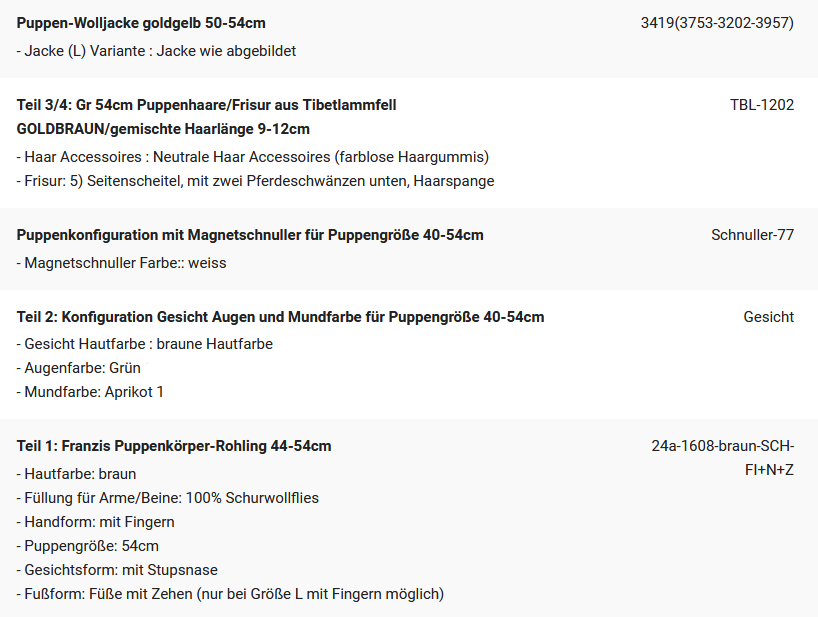Select the Haar Accessoires option line
The image size is (818, 617).
[252, 157]
